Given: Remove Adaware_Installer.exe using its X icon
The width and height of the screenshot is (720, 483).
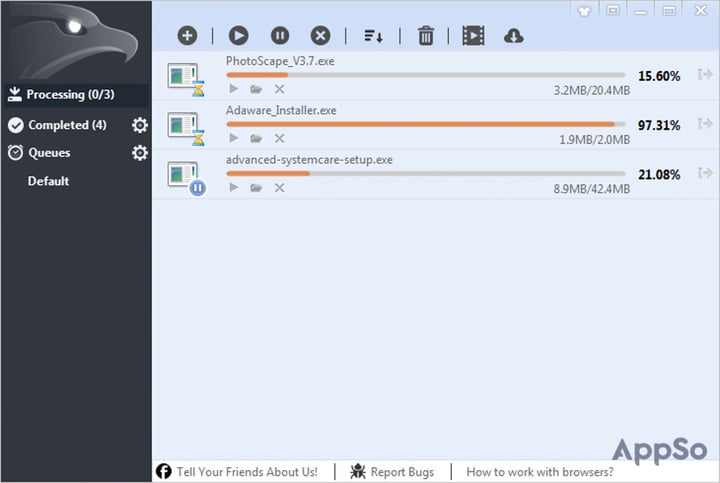Looking at the screenshot, I should pos(279,138).
